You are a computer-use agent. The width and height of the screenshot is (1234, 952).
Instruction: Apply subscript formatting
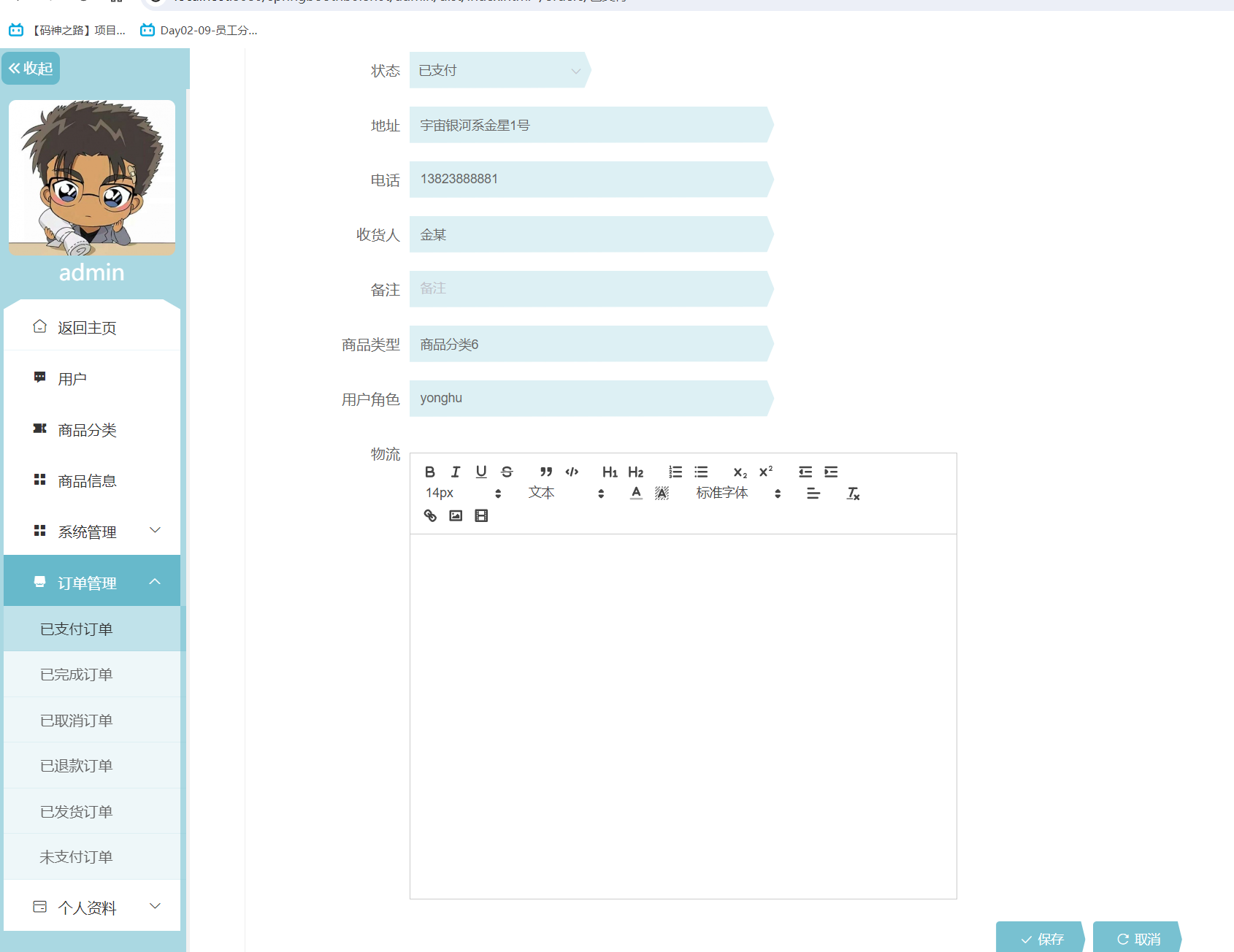coord(740,472)
